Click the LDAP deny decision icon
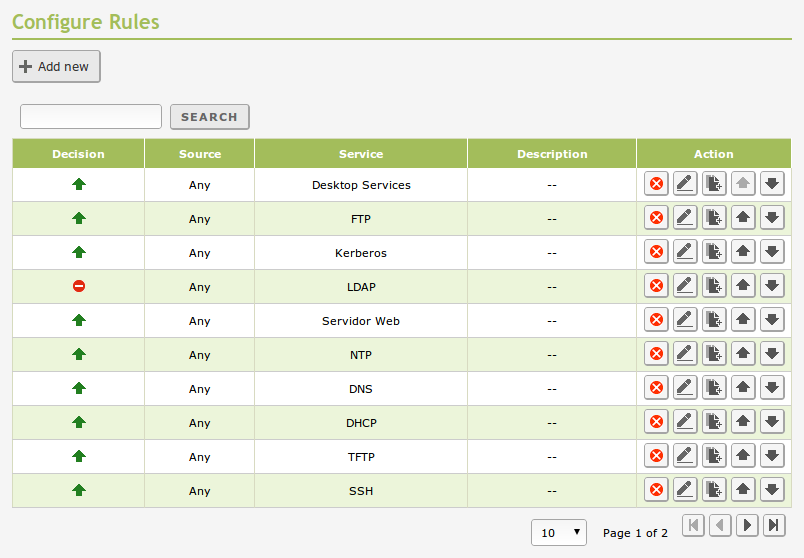This screenshot has height=558, width=804. pyautogui.click(x=79, y=286)
